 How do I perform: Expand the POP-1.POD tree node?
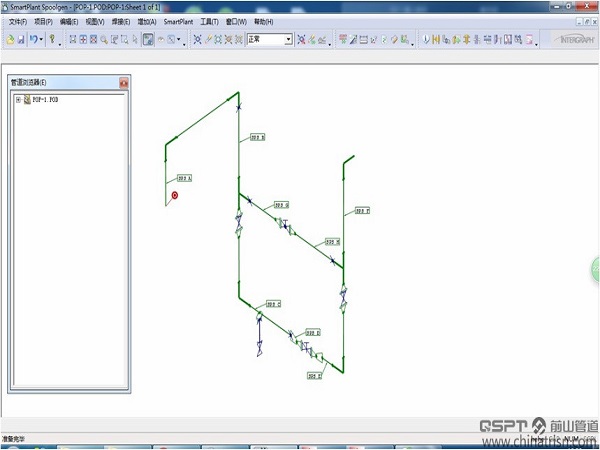pyautogui.click(x=18, y=99)
